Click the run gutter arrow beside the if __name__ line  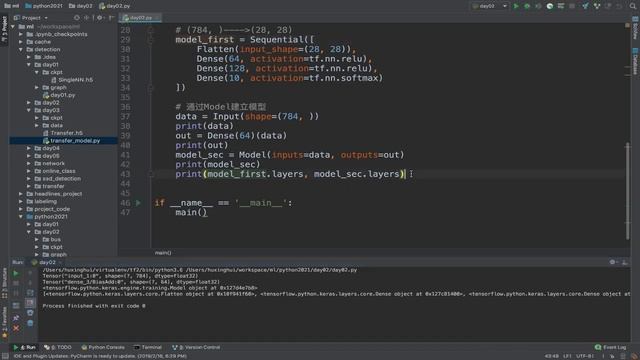pyautogui.click(x=138, y=203)
